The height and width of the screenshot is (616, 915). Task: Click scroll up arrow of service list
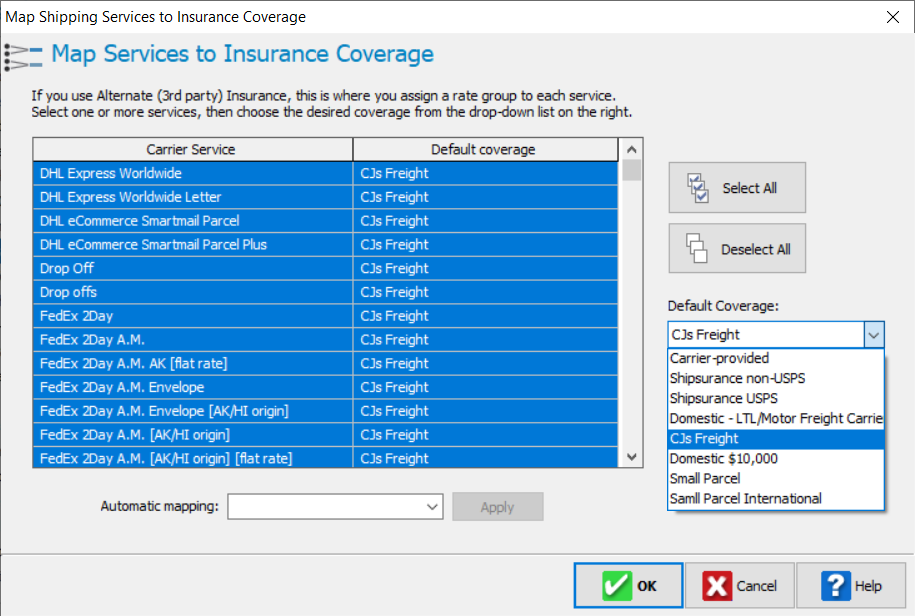[x=631, y=149]
